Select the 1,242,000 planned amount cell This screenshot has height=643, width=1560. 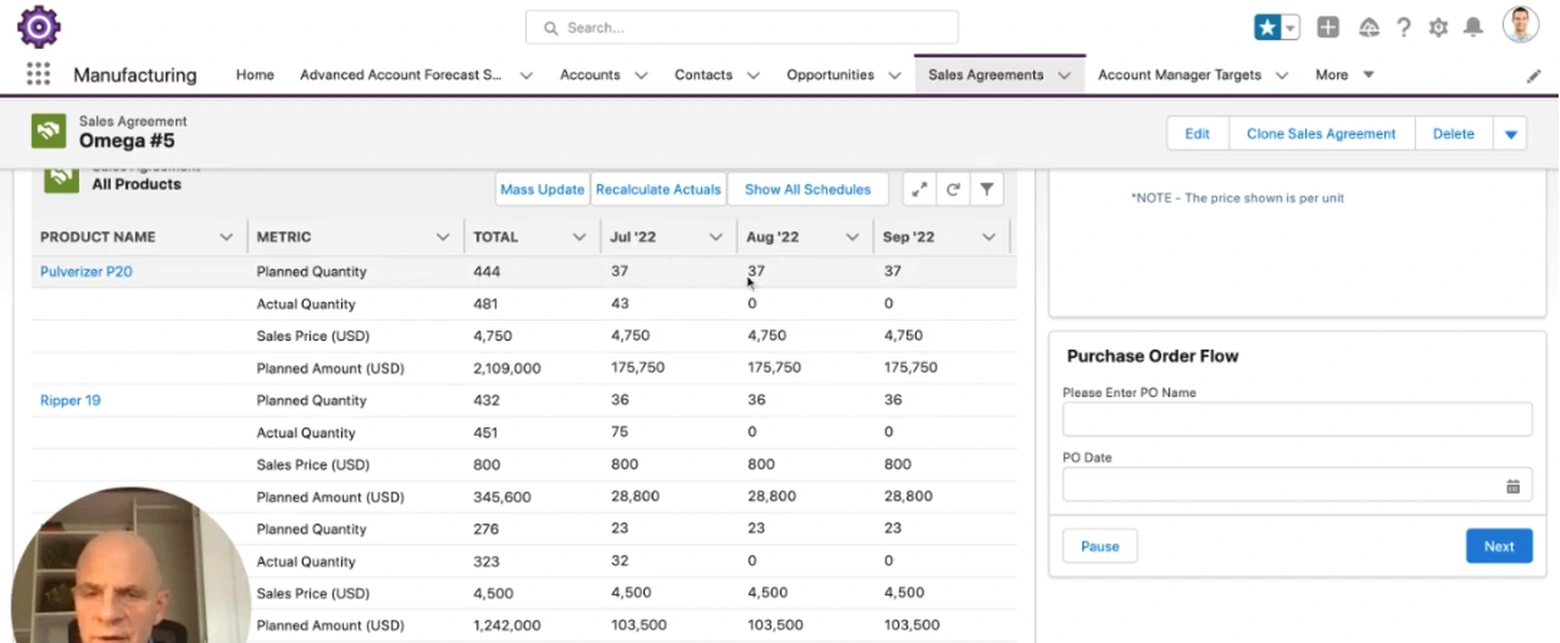[x=507, y=625]
